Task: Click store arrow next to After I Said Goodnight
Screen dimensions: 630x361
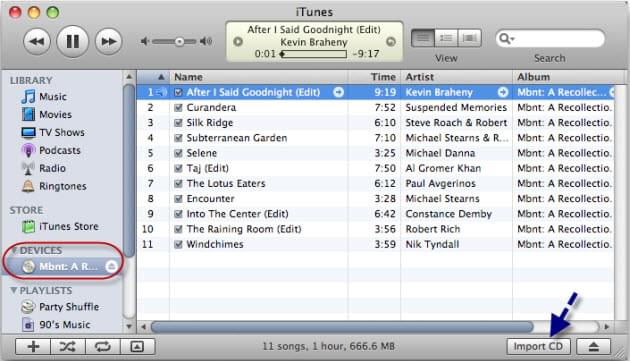Action: [339, 92]
